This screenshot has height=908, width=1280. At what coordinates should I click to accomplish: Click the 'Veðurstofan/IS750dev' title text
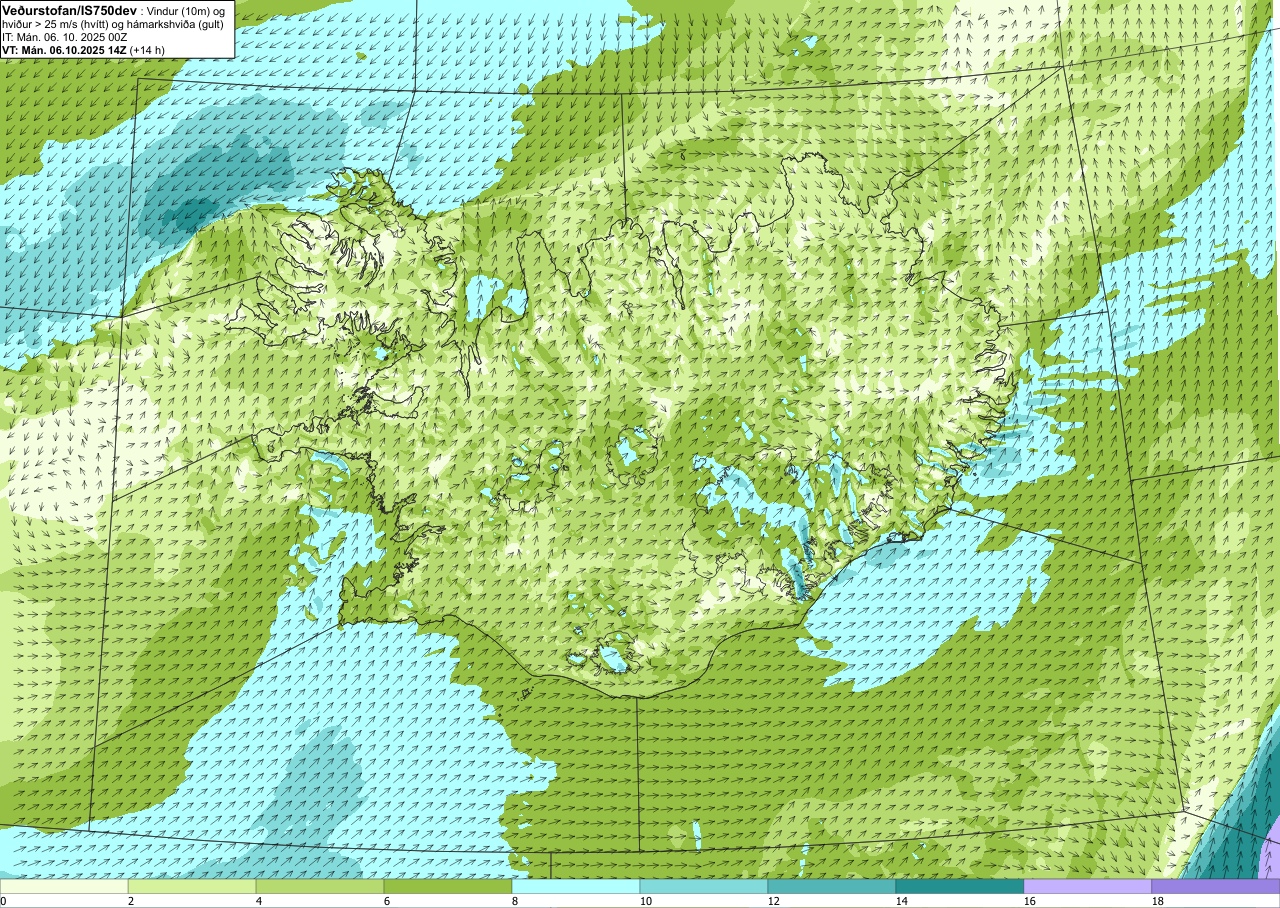[x=70, y=10]
